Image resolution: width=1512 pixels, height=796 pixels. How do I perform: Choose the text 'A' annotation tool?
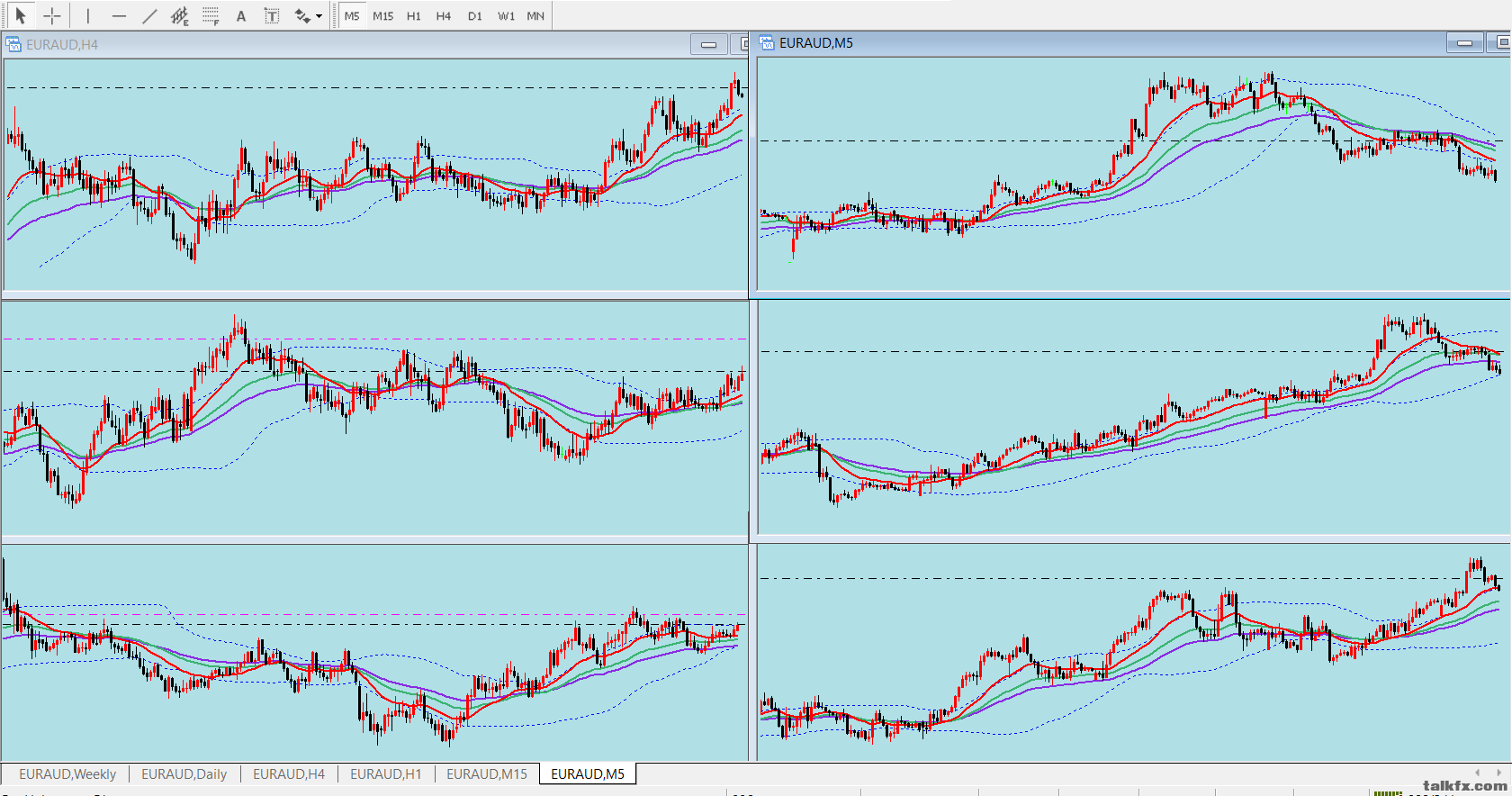coord(241,16)
